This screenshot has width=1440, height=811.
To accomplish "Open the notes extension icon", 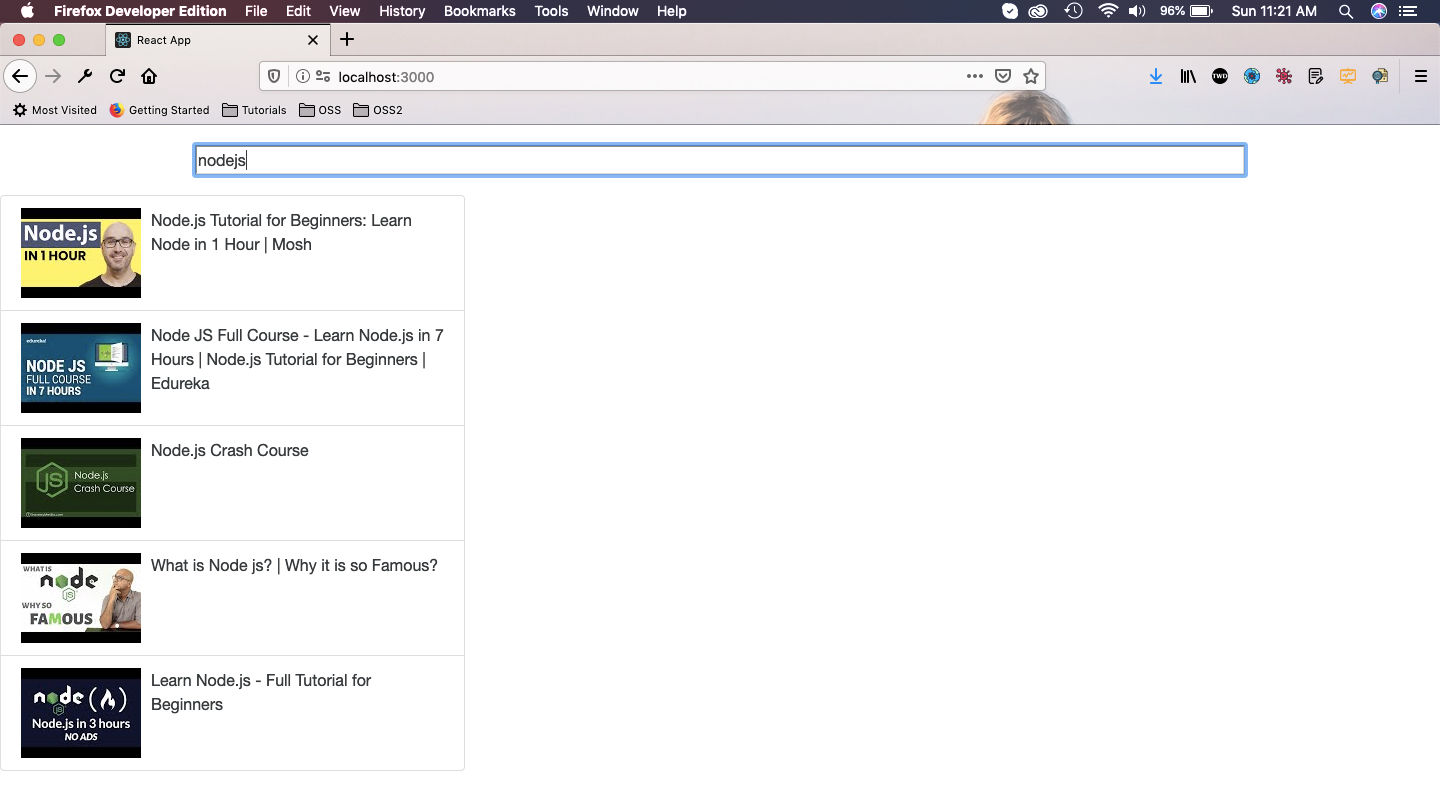I will click(1316, 76).
